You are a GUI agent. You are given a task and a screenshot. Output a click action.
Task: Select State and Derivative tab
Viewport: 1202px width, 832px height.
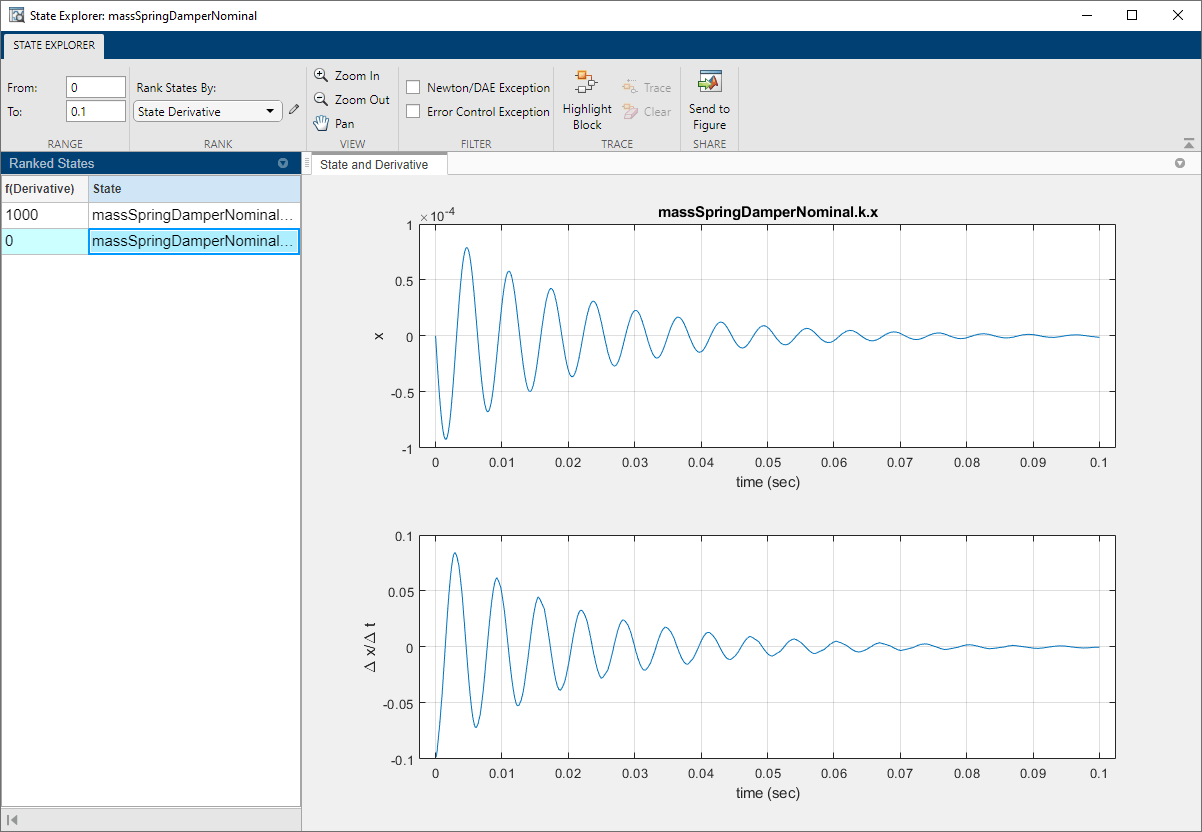pos(374,165)
